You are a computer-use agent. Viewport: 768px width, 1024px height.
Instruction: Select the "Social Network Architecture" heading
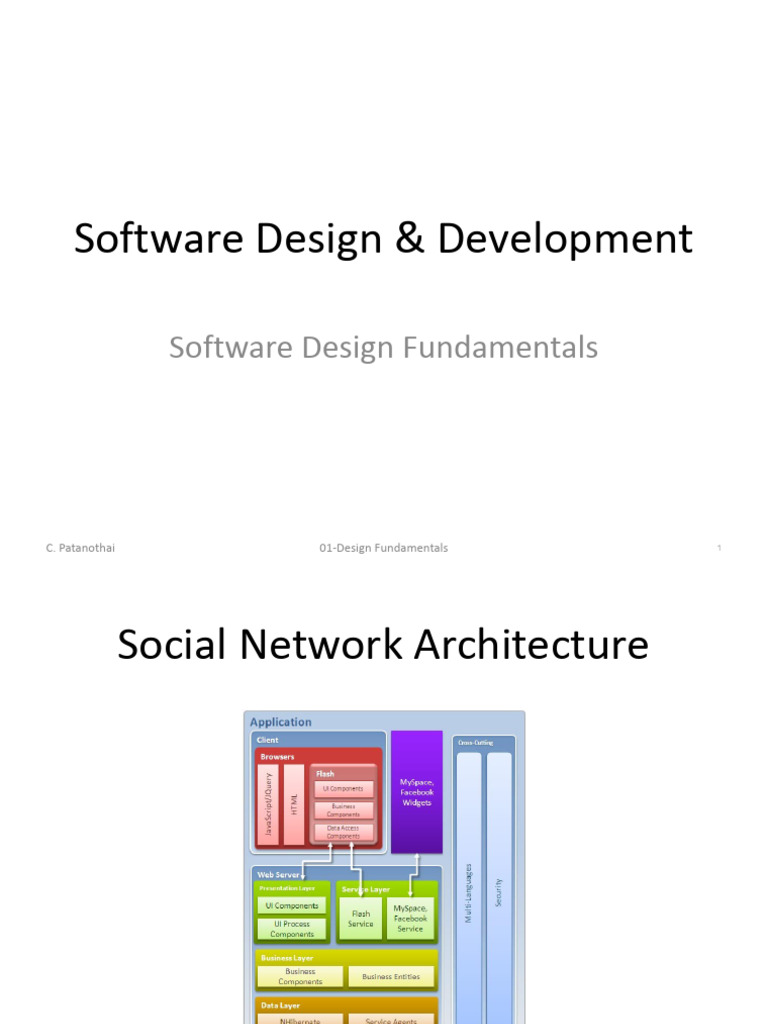click(383, 645)
